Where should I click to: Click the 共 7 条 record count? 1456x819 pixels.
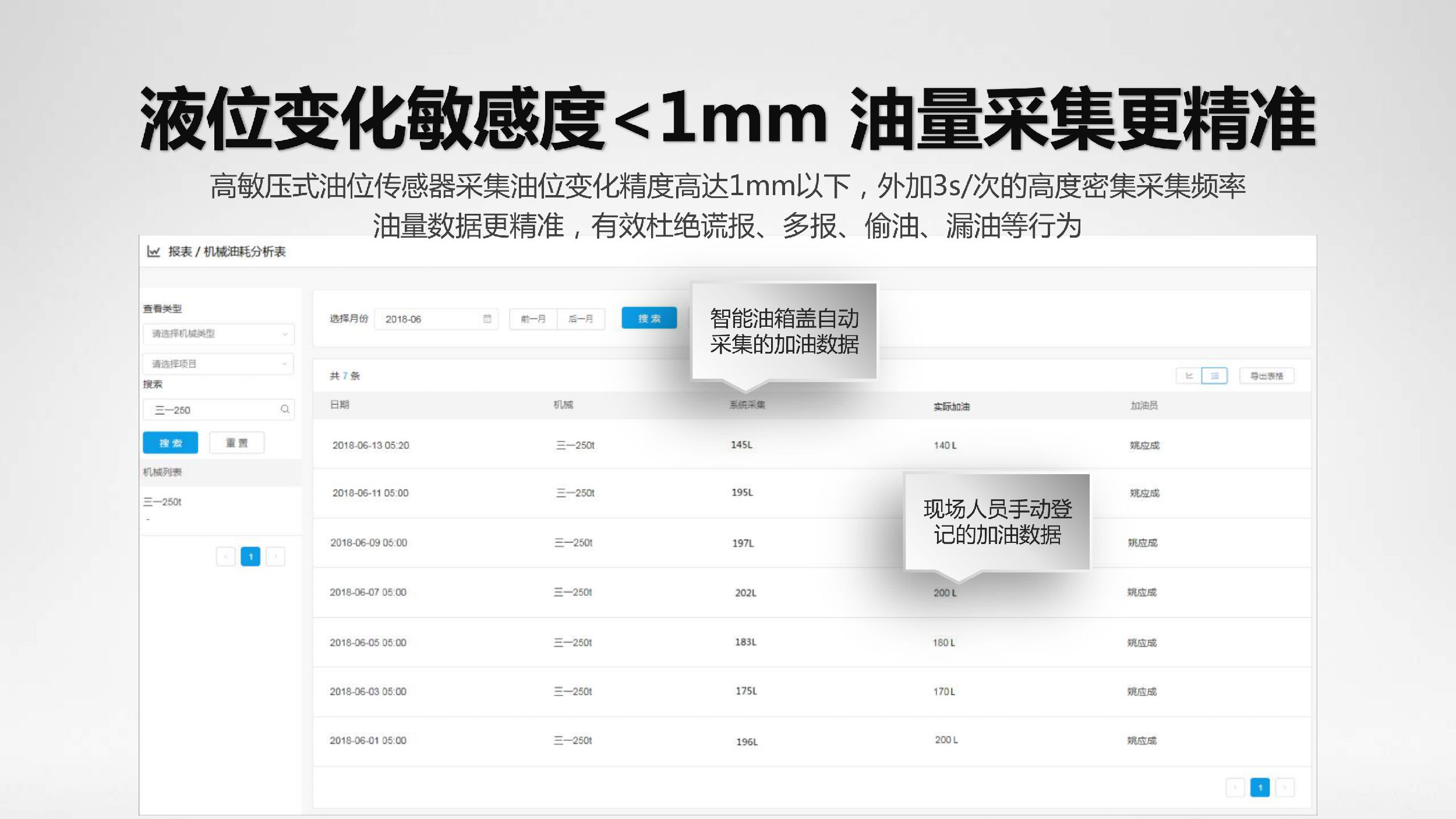(x=345, y=376)
